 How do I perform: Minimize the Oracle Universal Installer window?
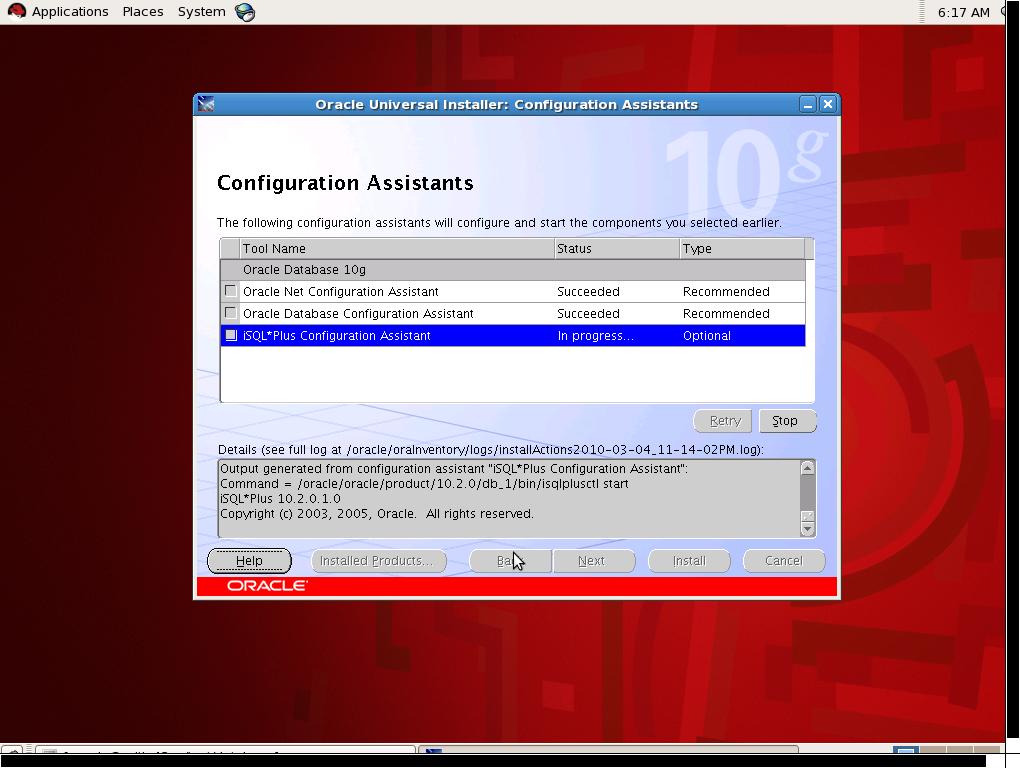point(807,104)
